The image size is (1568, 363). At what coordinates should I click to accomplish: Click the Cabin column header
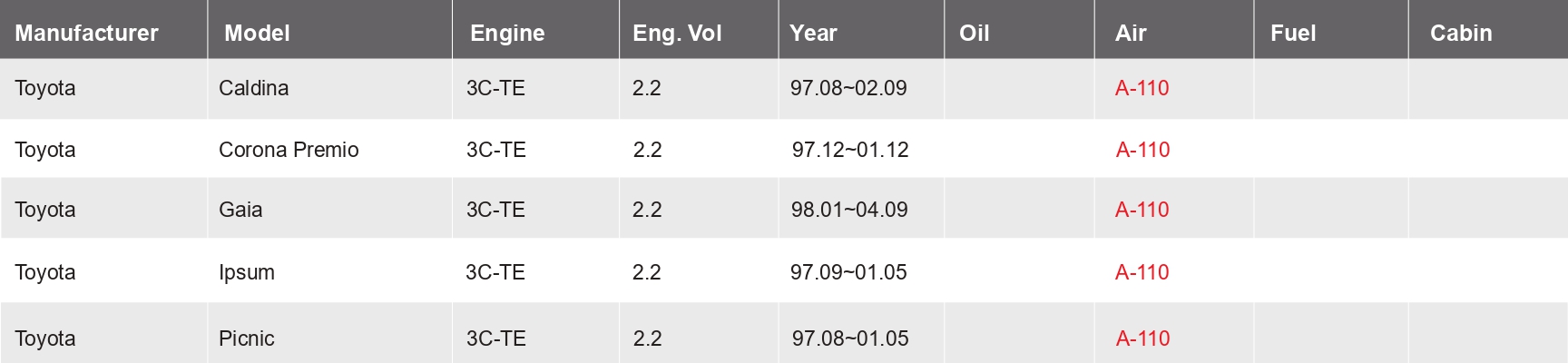[x=1461, y=34]
